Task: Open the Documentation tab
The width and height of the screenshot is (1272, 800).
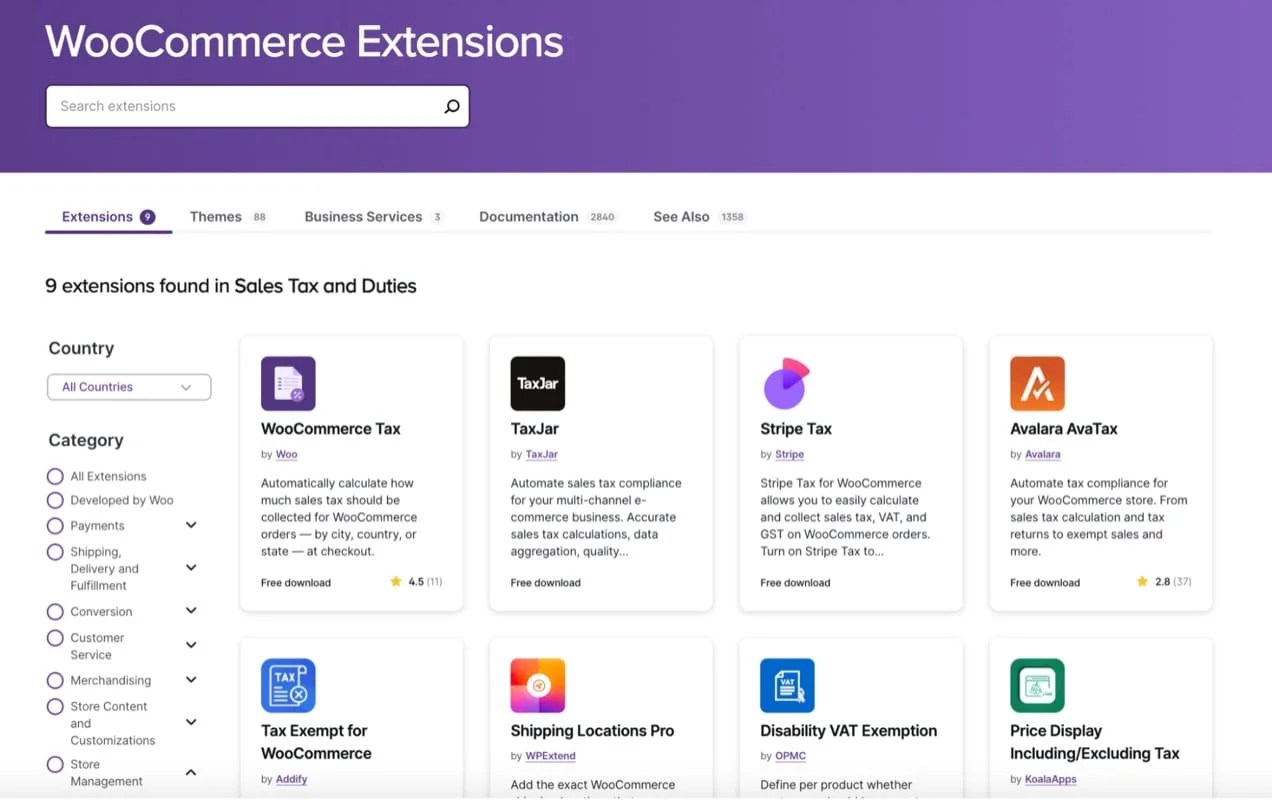Action: click(x=548, y=217)
